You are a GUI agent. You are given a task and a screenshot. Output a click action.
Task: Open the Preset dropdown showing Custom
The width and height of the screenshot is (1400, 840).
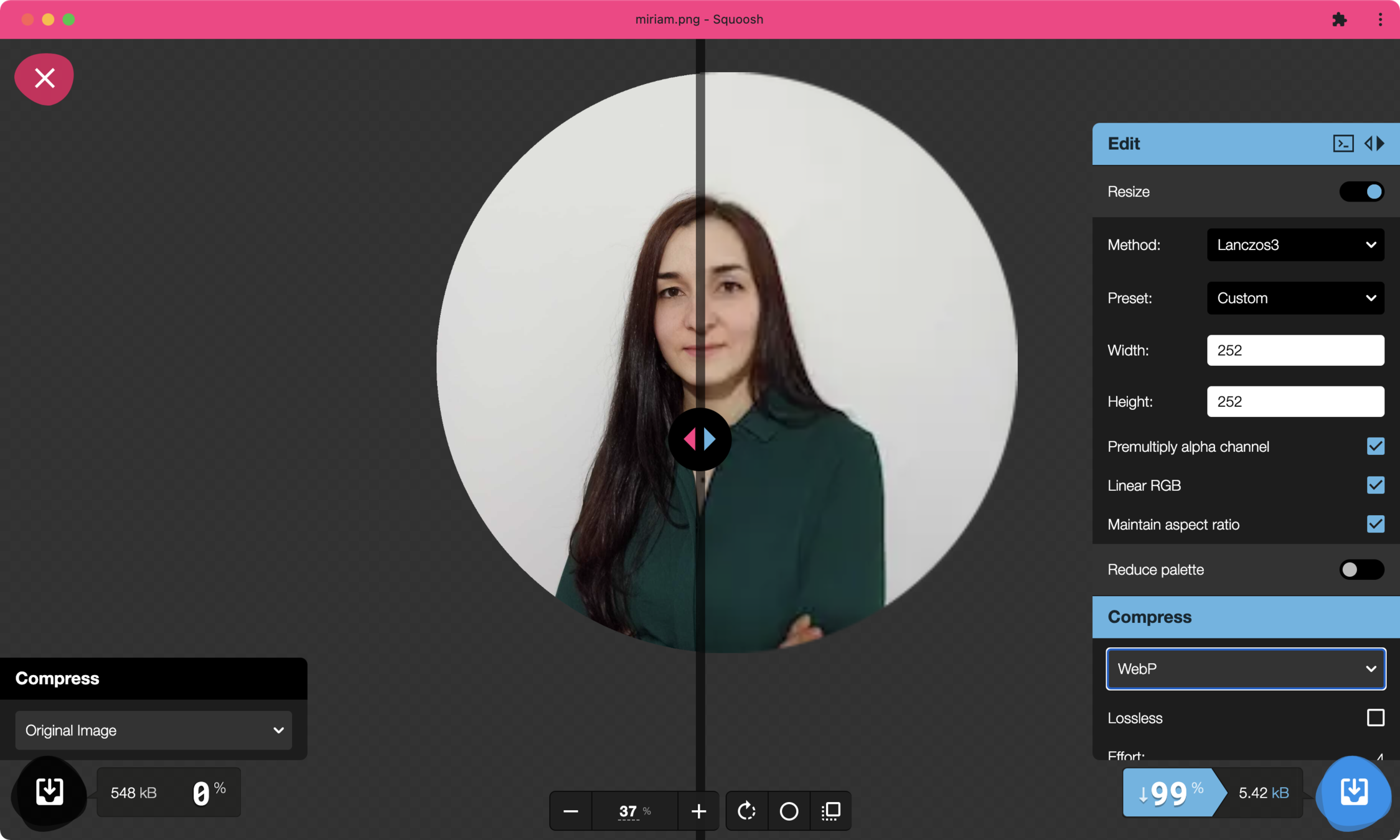pyautogui.click(x=1295, y=298)
